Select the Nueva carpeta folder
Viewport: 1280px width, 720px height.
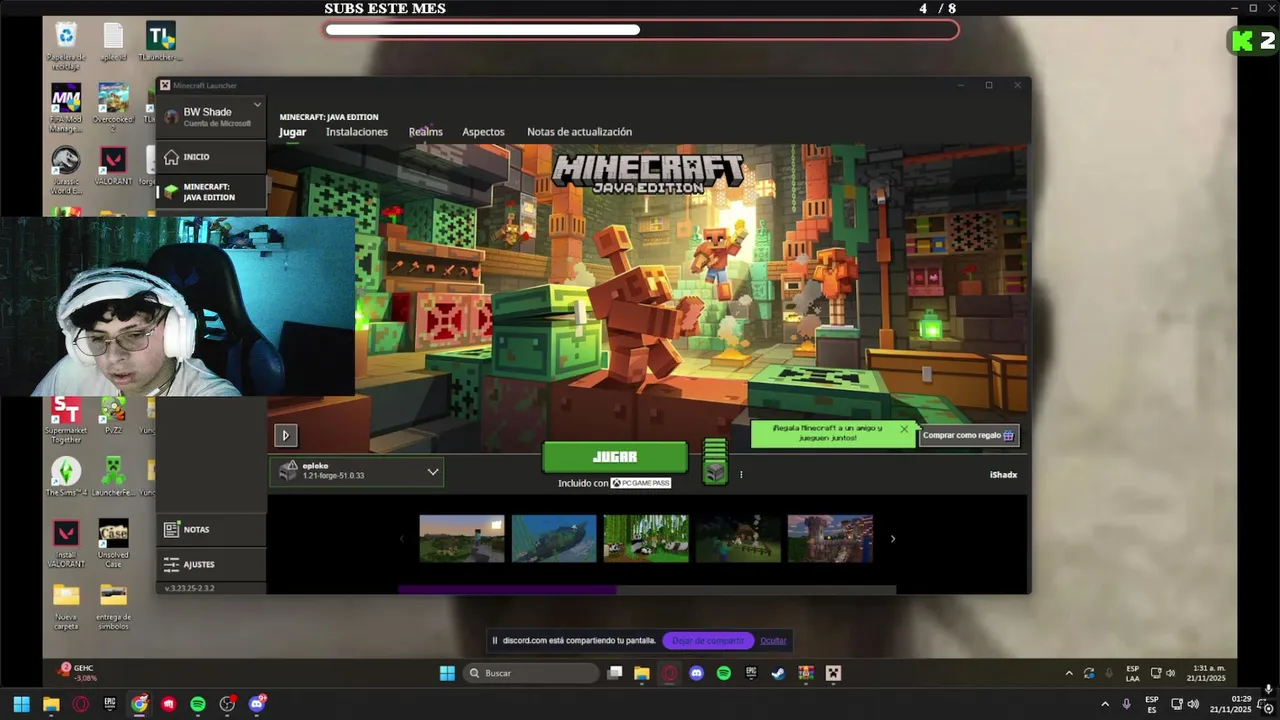coord(66,607)
